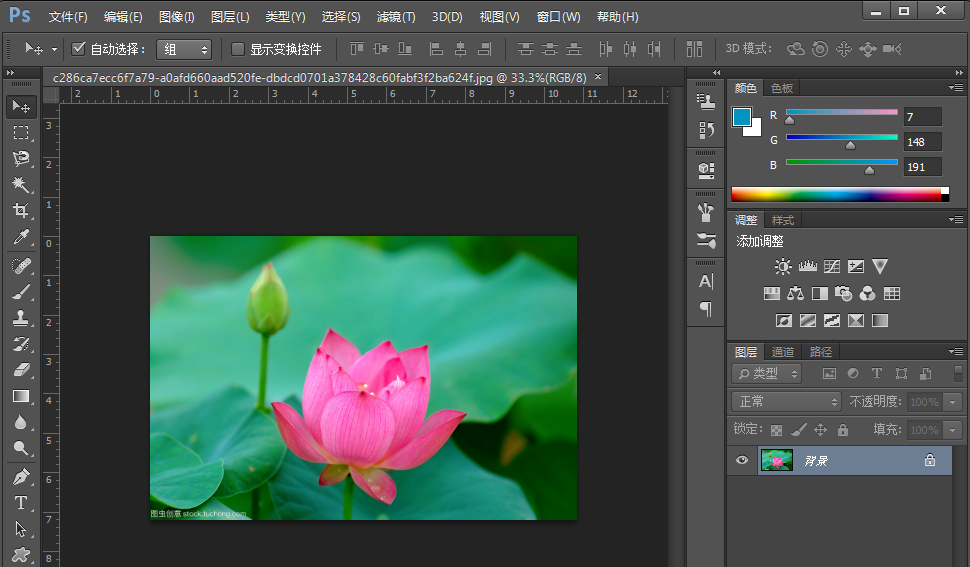Expand the 类型 layer filter dropdown
This screenshot has height=567, width=970.
coord(767,373)
